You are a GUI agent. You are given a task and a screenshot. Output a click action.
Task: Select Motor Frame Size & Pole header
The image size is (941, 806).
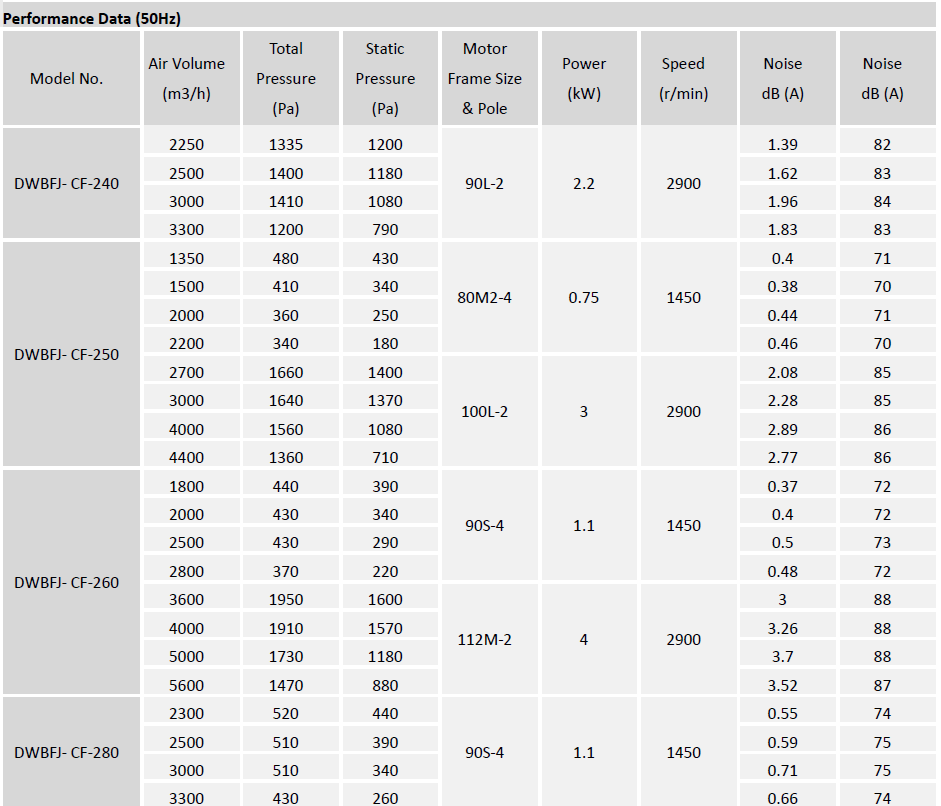pos(485,78)
